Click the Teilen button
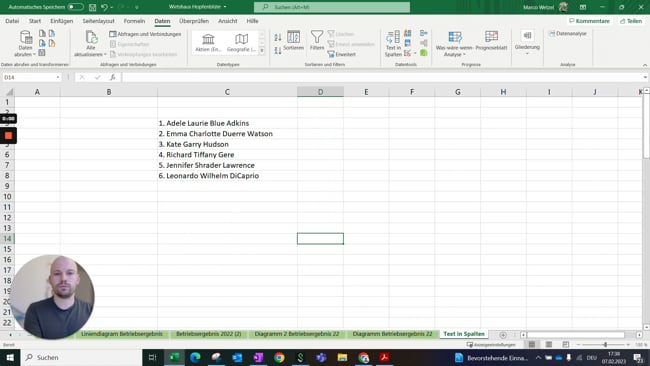The width and height of the screenshot is (650, 366). pos(631,21)
